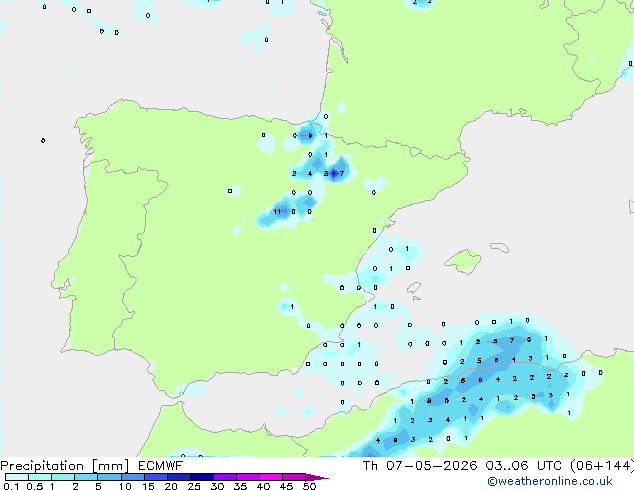Open the weatheronline.co.uk credit link

[550, 482]
